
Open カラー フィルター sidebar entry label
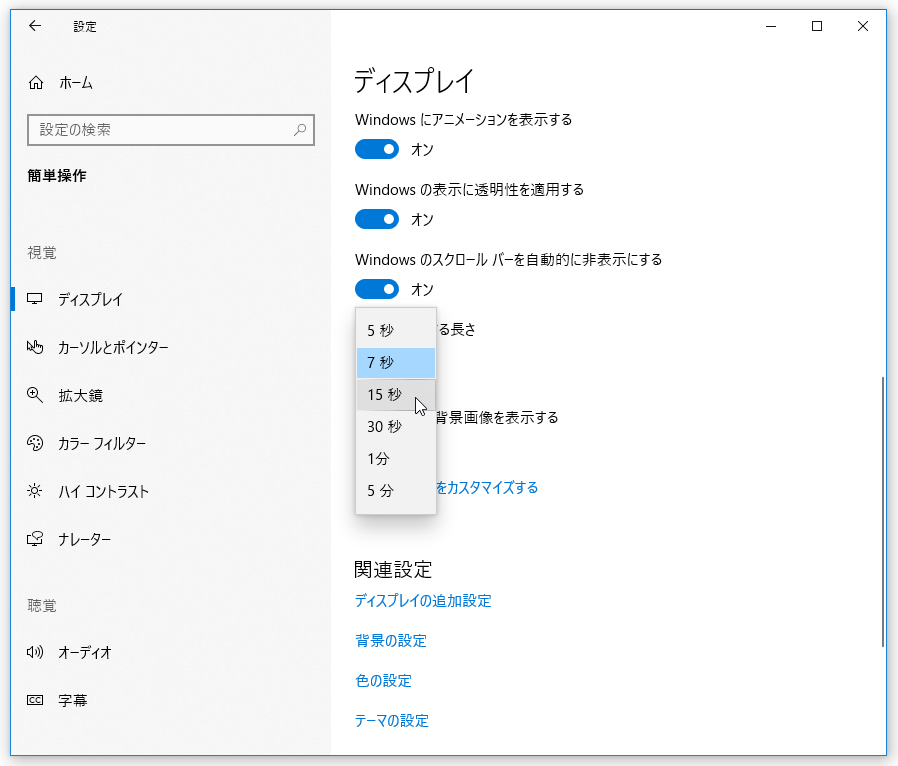[x=102, y=444]
